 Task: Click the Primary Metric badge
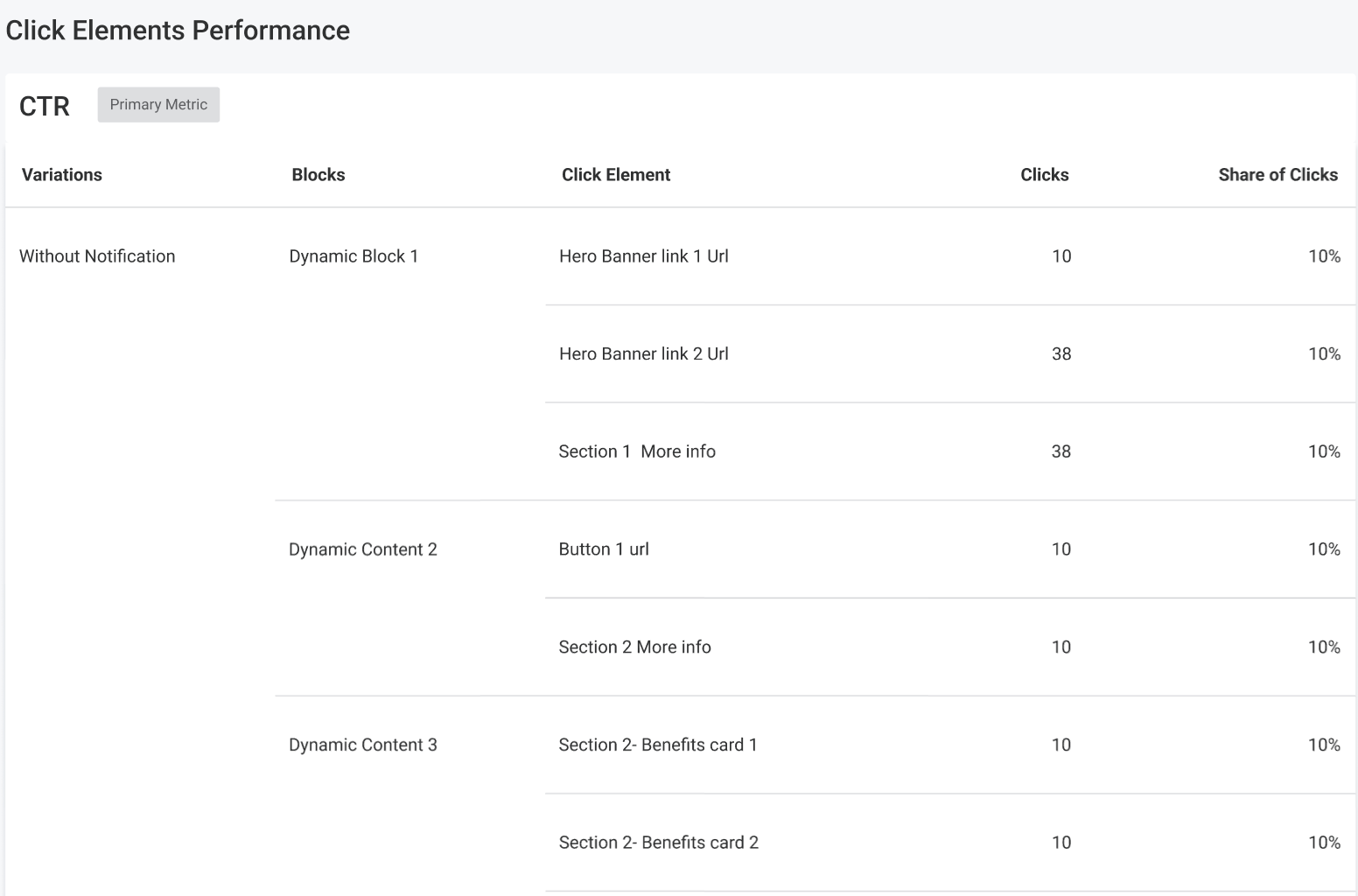[x=158, y=104]
